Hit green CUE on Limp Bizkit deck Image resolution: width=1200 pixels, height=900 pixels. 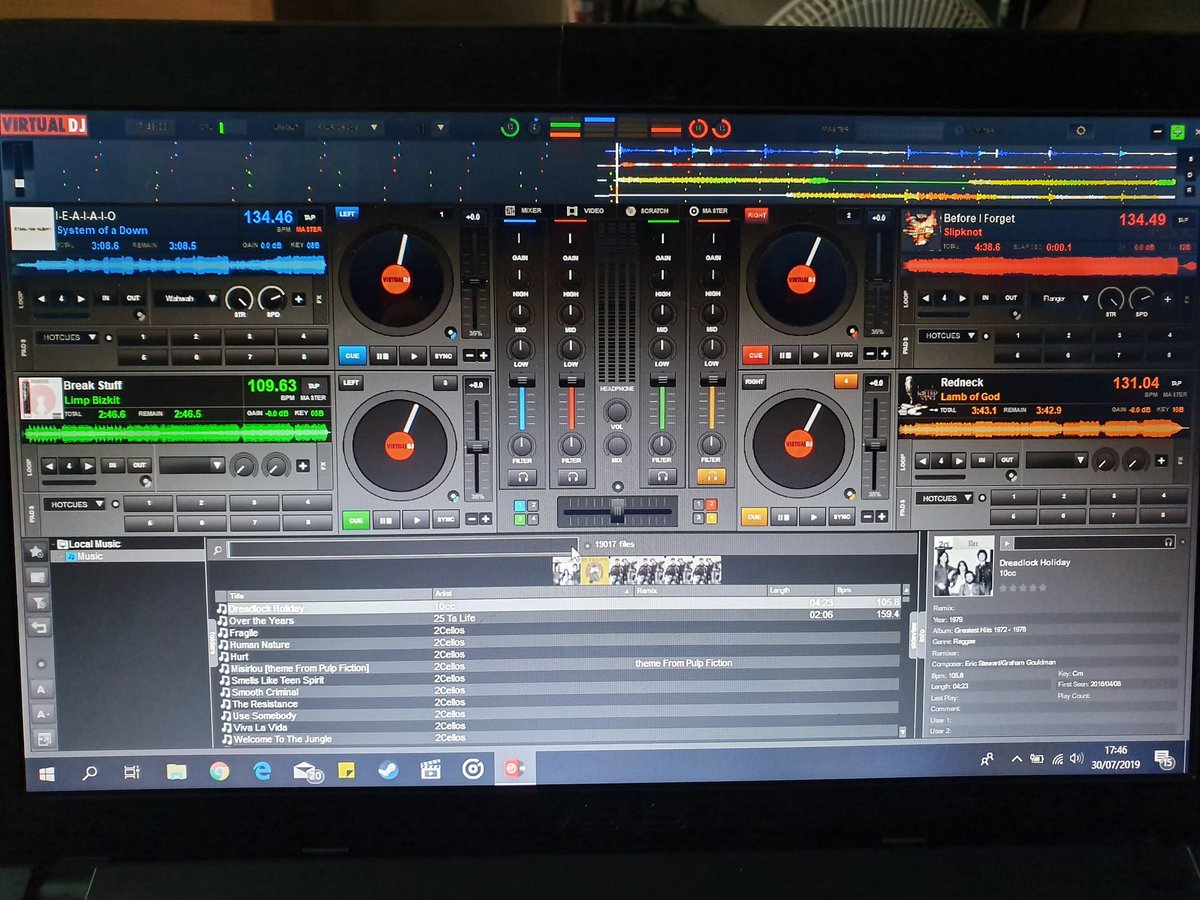[x=355, y=519]
